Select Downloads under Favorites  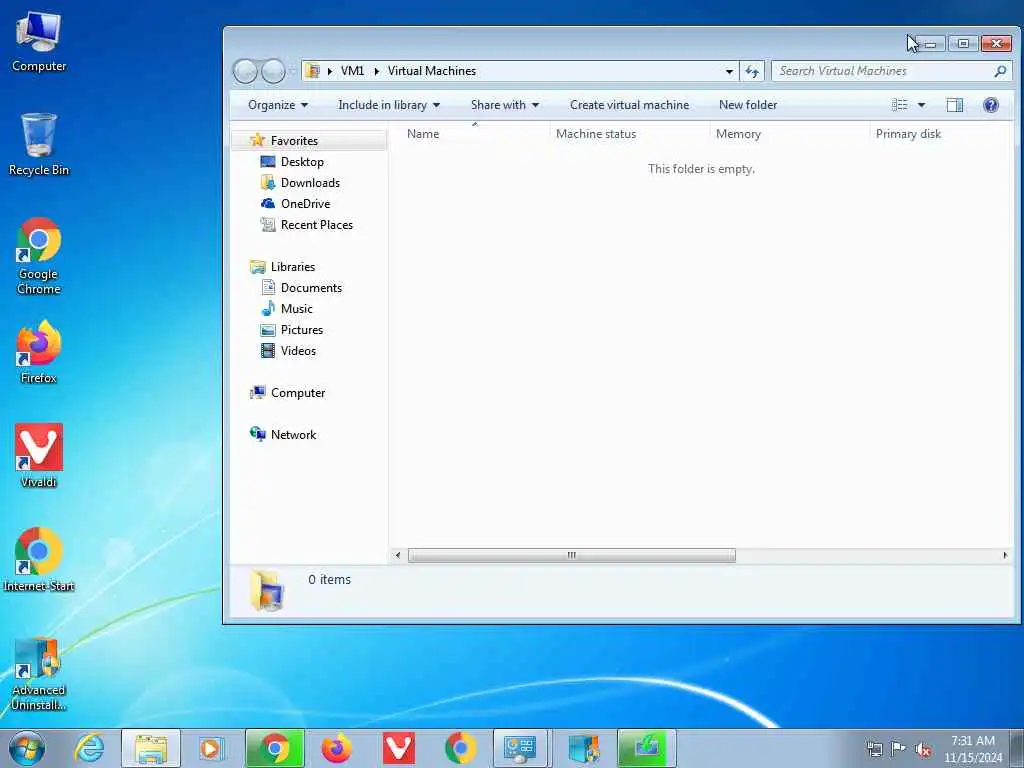point(310,183)
